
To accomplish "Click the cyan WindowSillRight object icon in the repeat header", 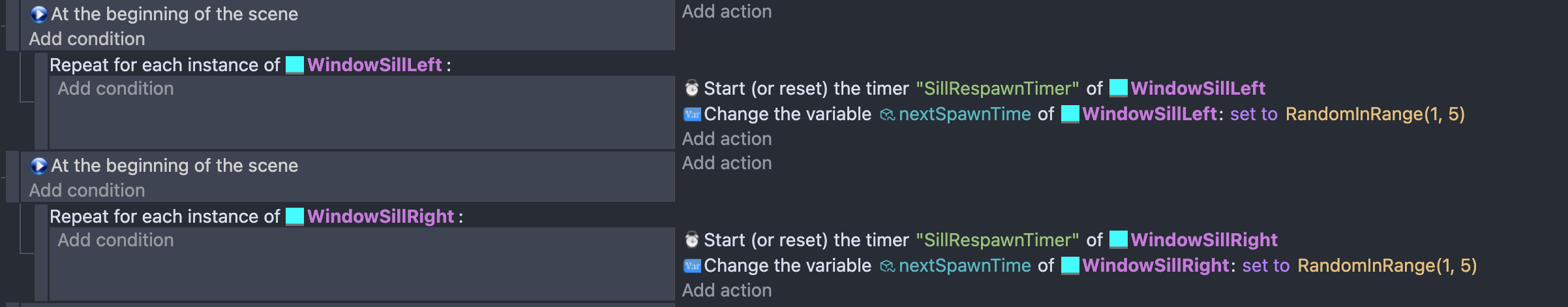I will 295,216.
